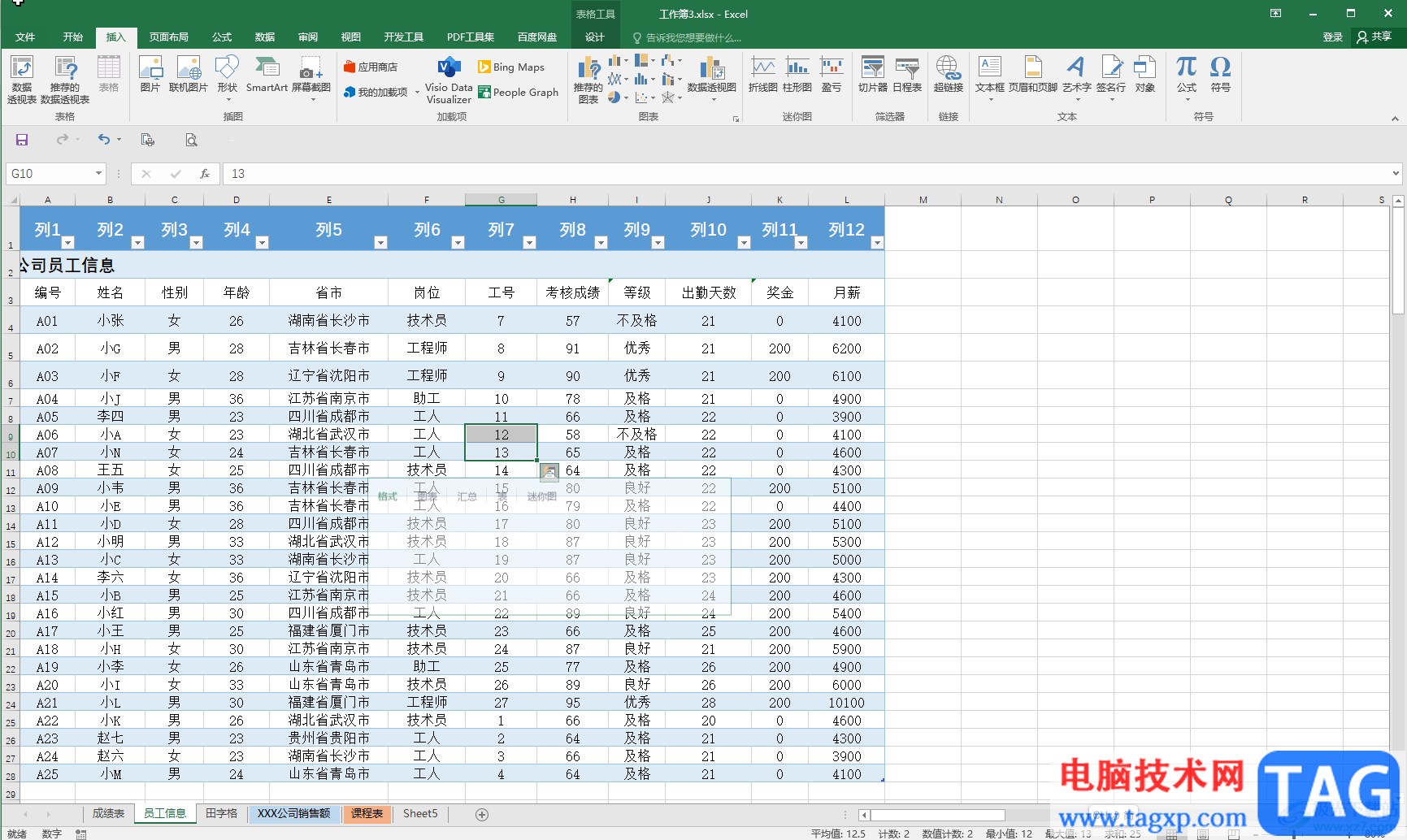
Task: Switch to the 开始 ribbon tab
Action: [73, 37]
